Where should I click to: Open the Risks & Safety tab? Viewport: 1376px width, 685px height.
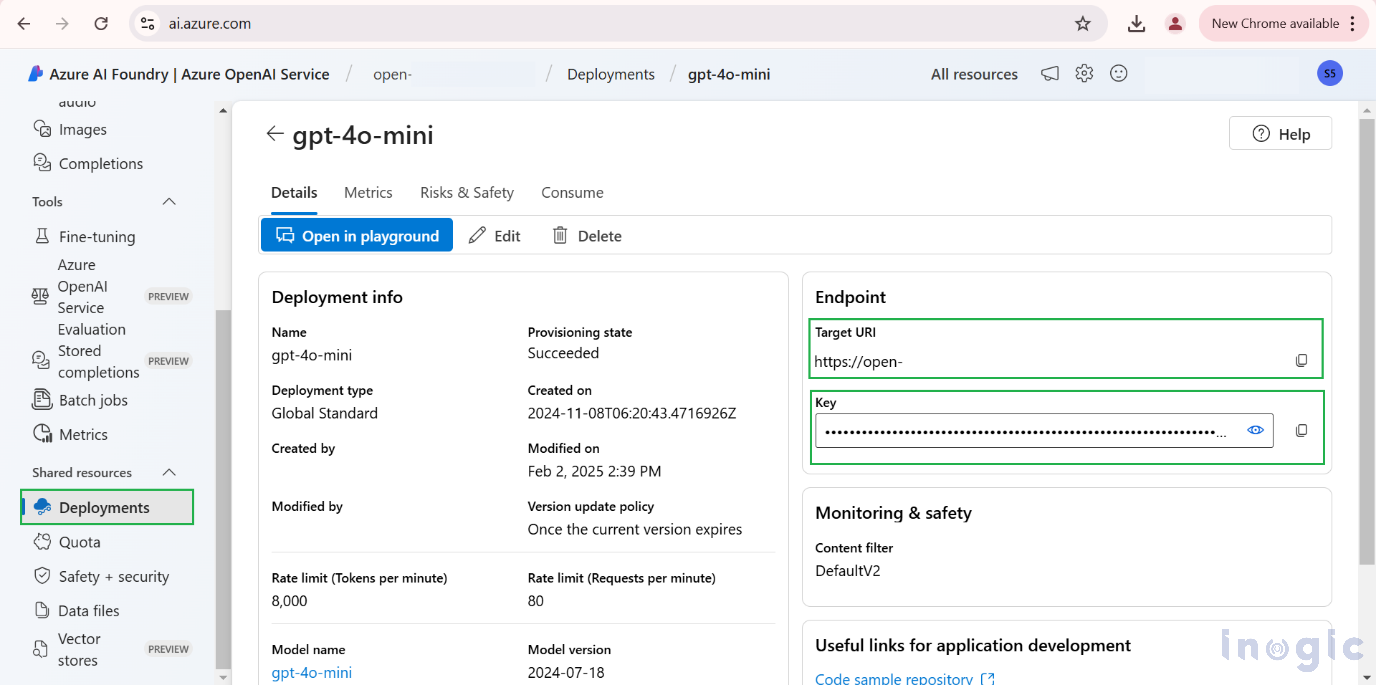click(x=466, y=193)
